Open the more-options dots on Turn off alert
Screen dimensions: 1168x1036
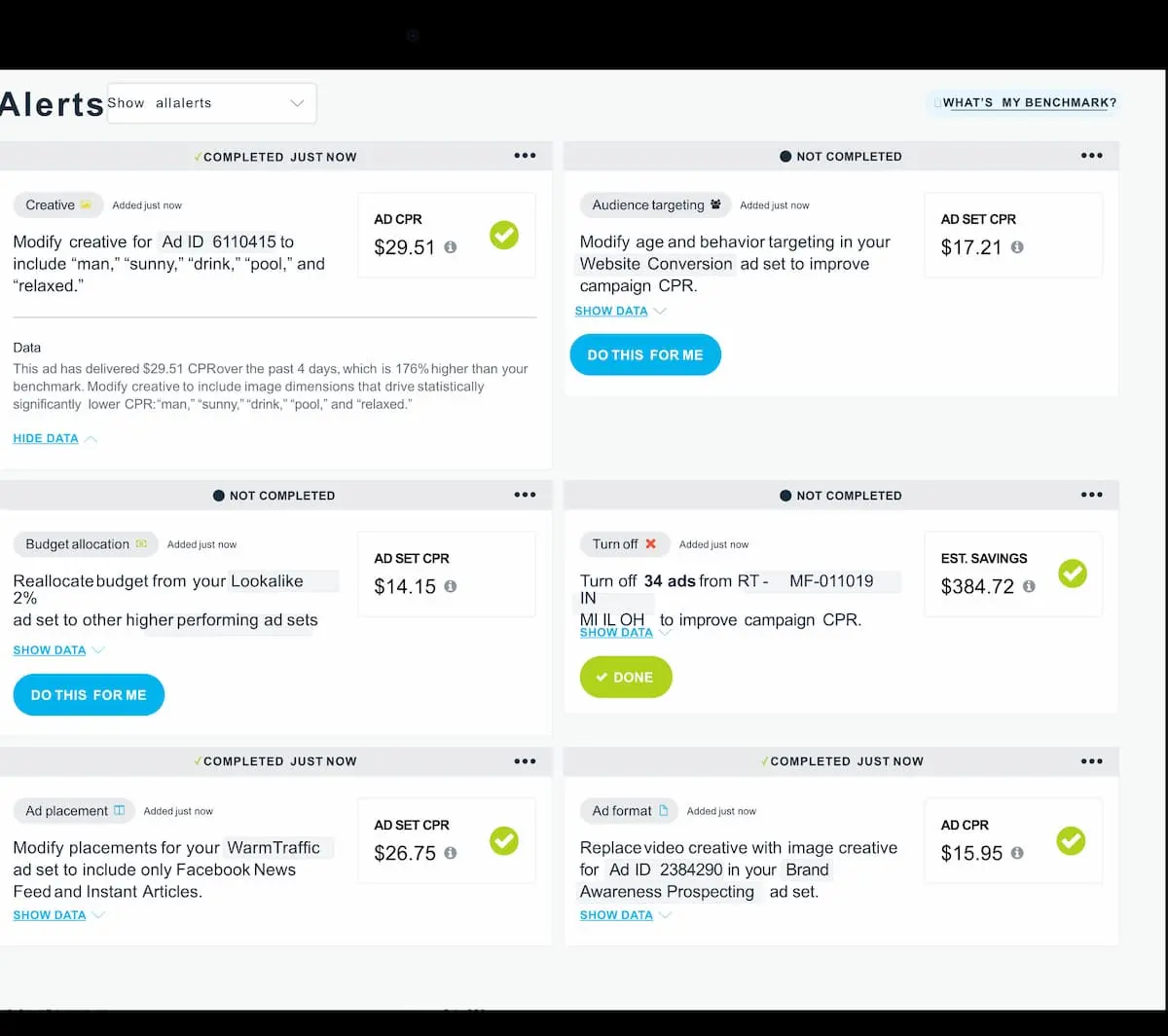point(1091,495)
